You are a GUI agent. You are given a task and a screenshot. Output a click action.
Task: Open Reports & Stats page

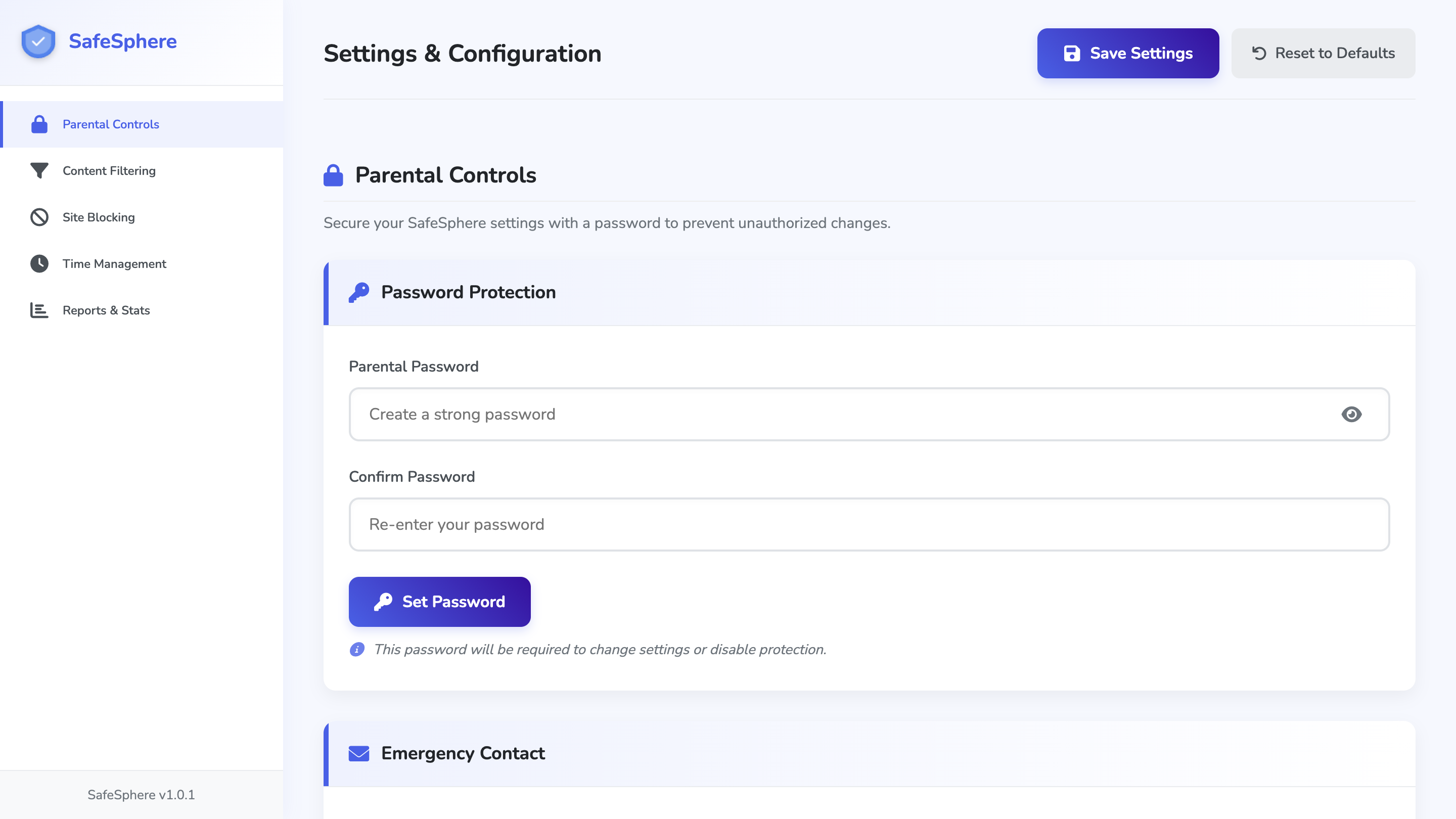tap(106, 310)
